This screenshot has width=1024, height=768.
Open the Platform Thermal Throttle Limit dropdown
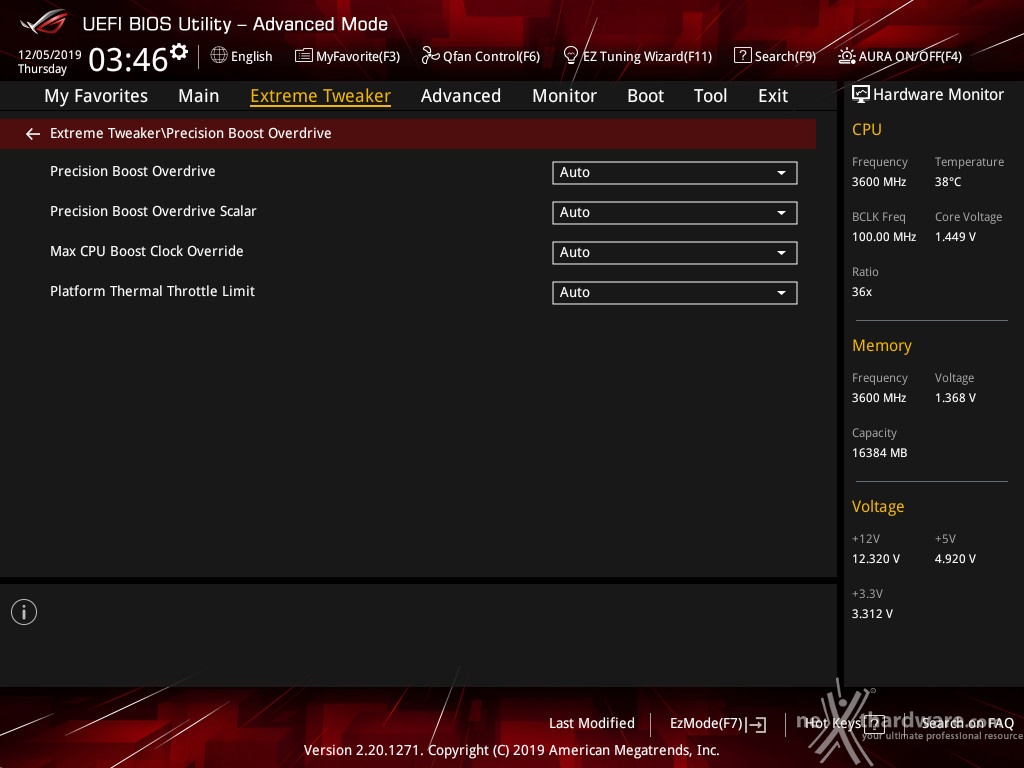(675, 293)
